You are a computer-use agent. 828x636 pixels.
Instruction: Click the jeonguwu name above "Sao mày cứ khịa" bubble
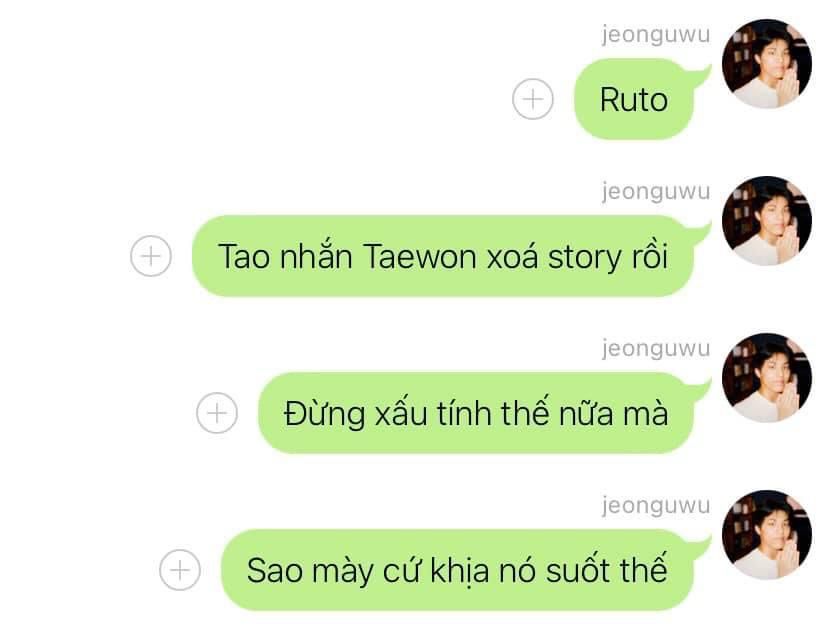(x=656, y=506)
